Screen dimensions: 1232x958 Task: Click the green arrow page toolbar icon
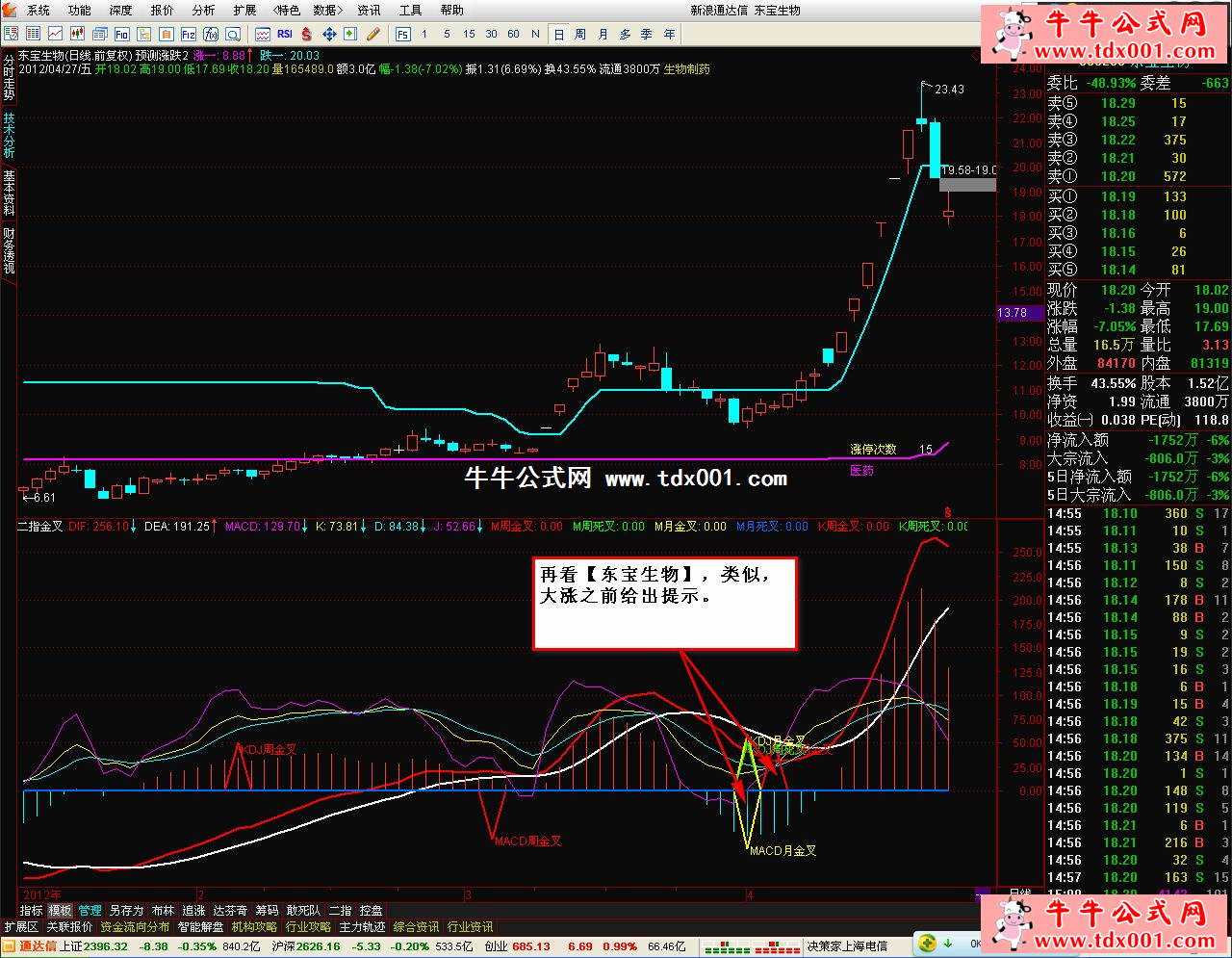350,35
